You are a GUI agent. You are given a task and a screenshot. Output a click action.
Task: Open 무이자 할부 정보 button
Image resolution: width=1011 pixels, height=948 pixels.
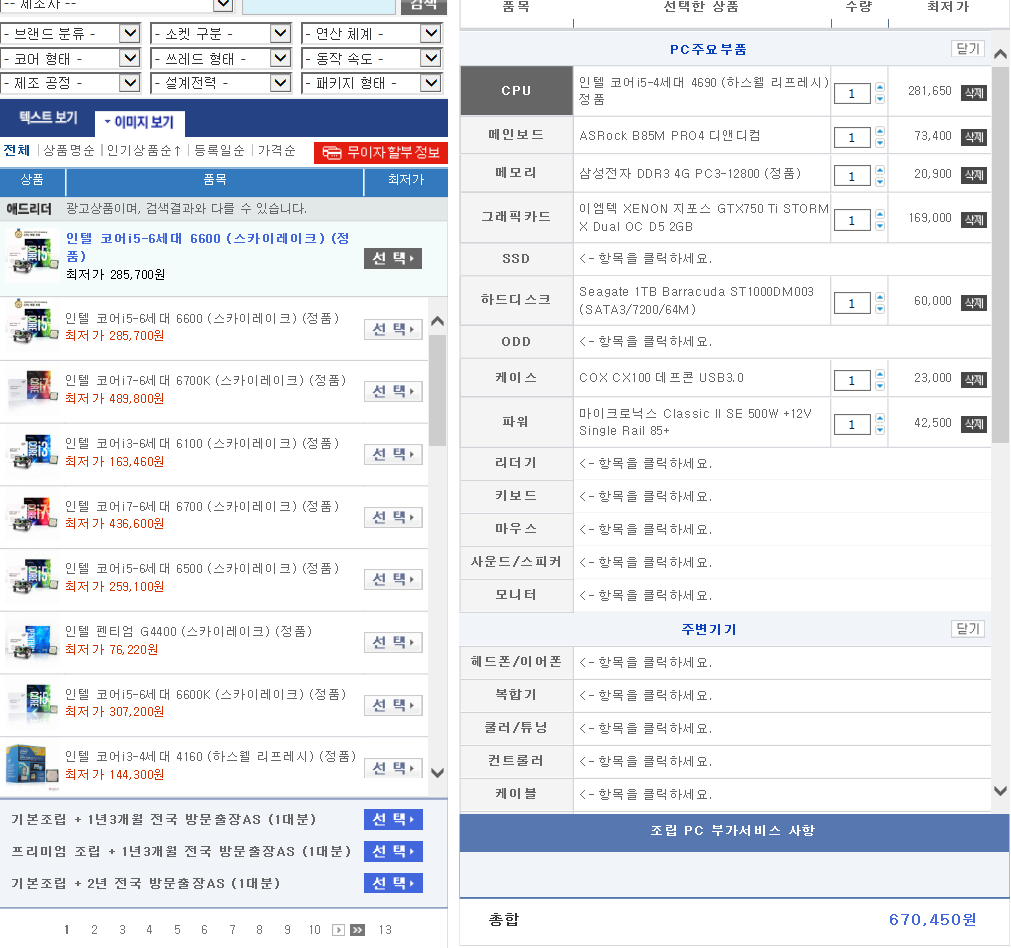point(380,153)
